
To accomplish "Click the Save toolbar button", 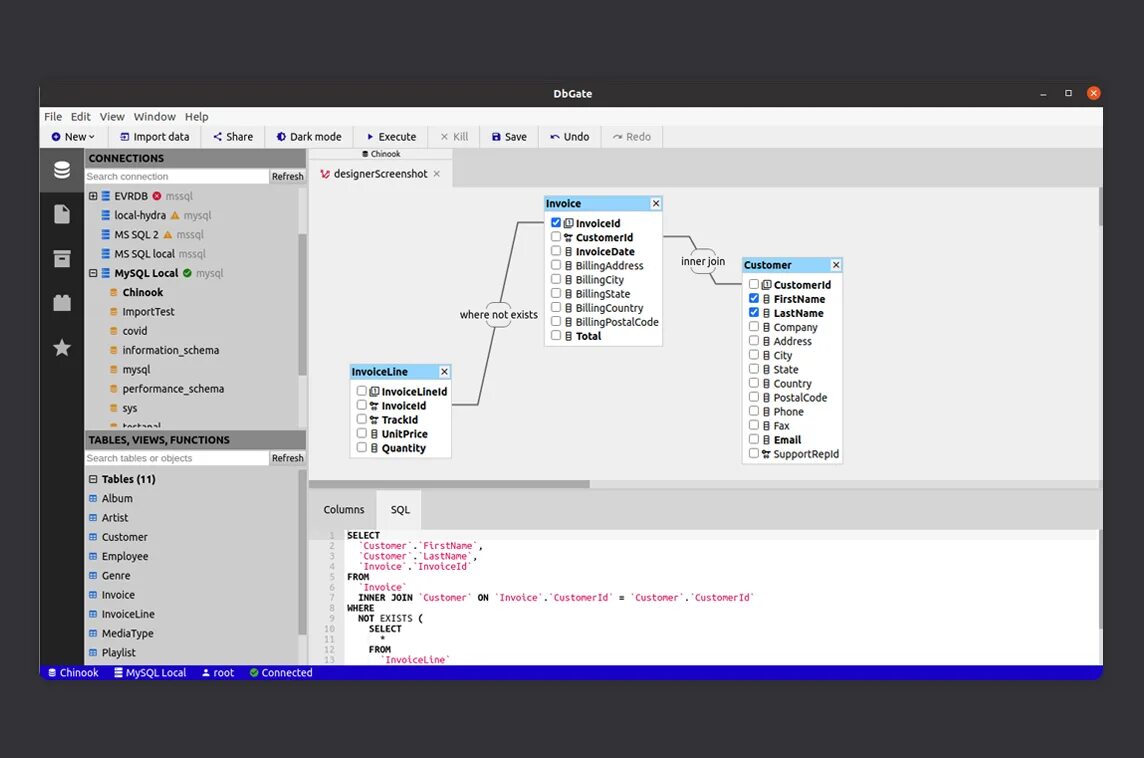I will [509, 136].
